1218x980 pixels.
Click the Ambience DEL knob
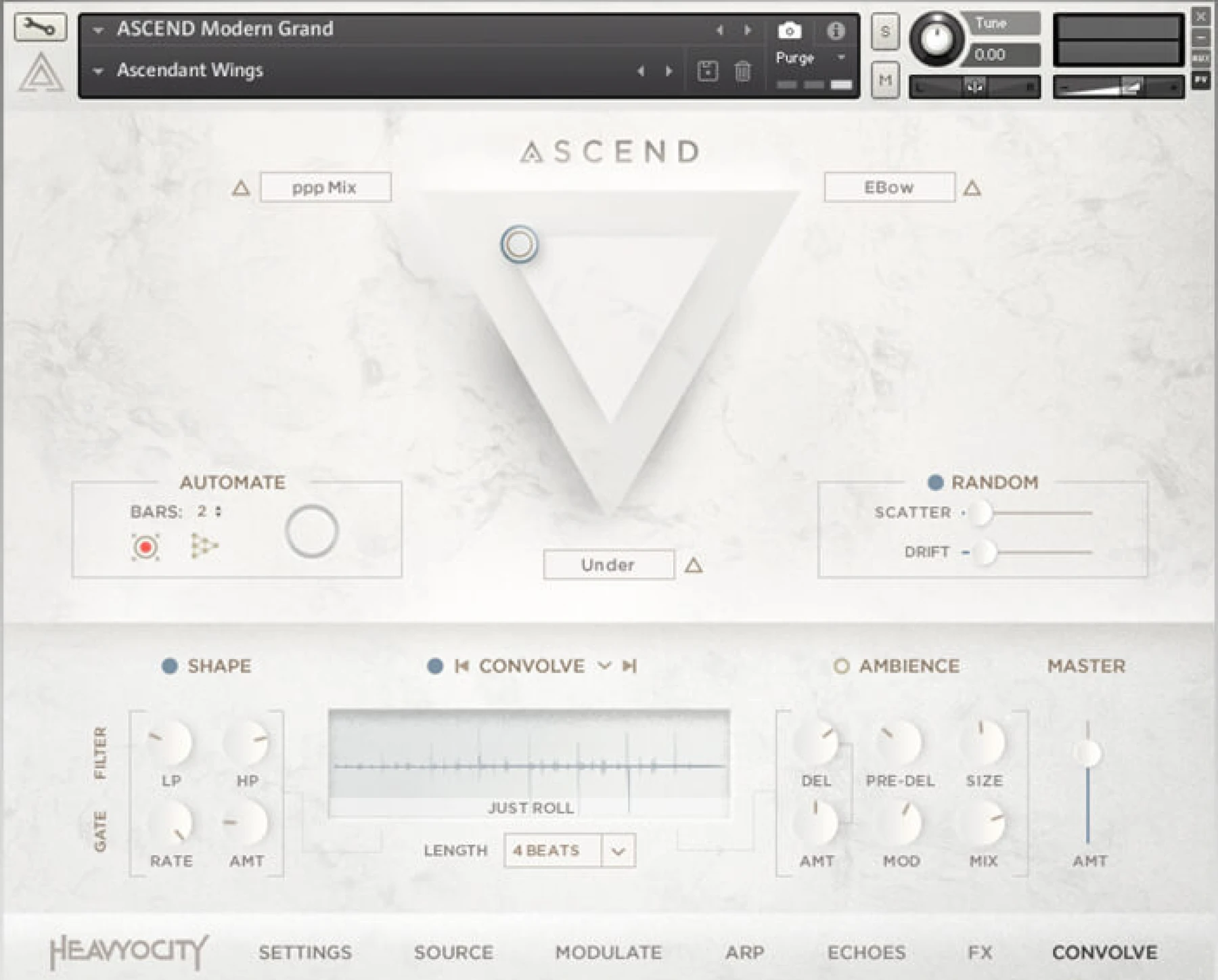tap(816, 742)
